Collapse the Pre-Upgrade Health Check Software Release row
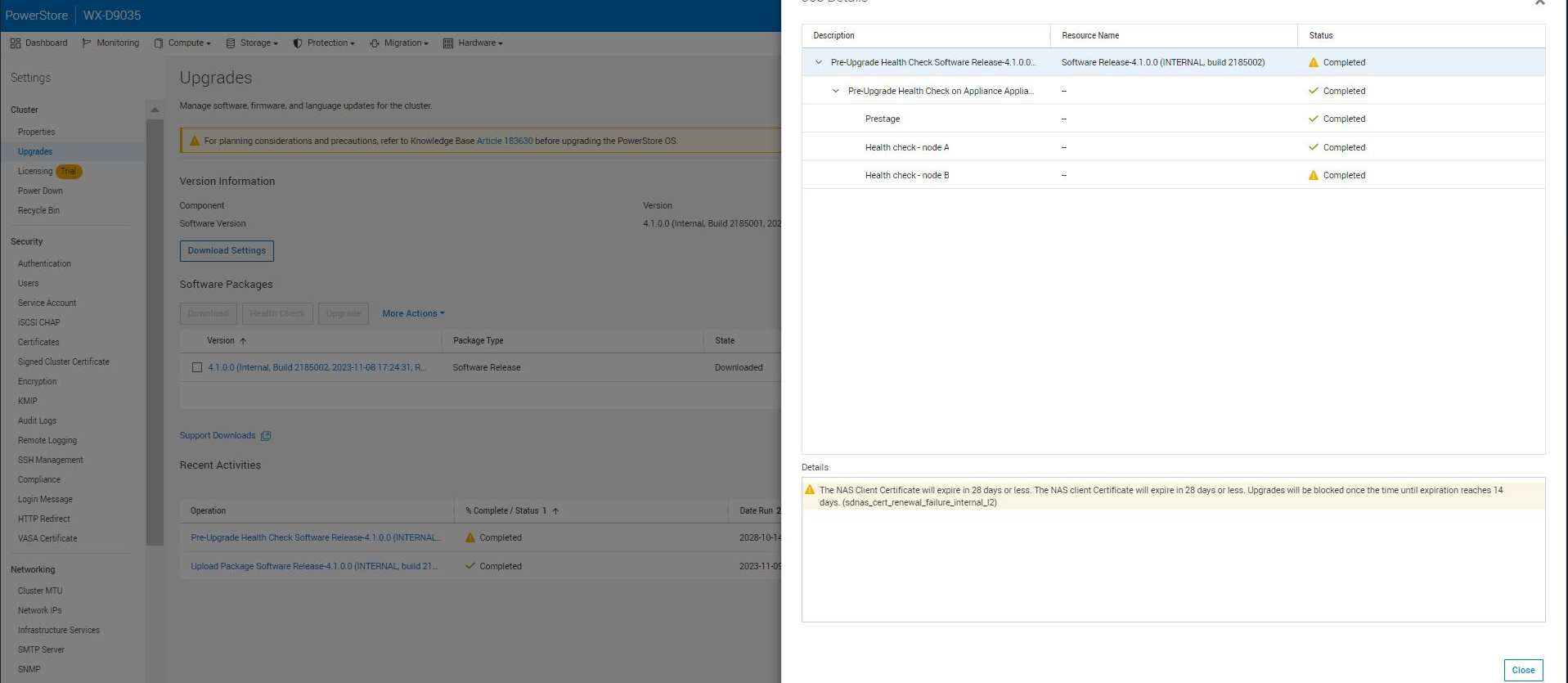 click(x=818, y=62)
